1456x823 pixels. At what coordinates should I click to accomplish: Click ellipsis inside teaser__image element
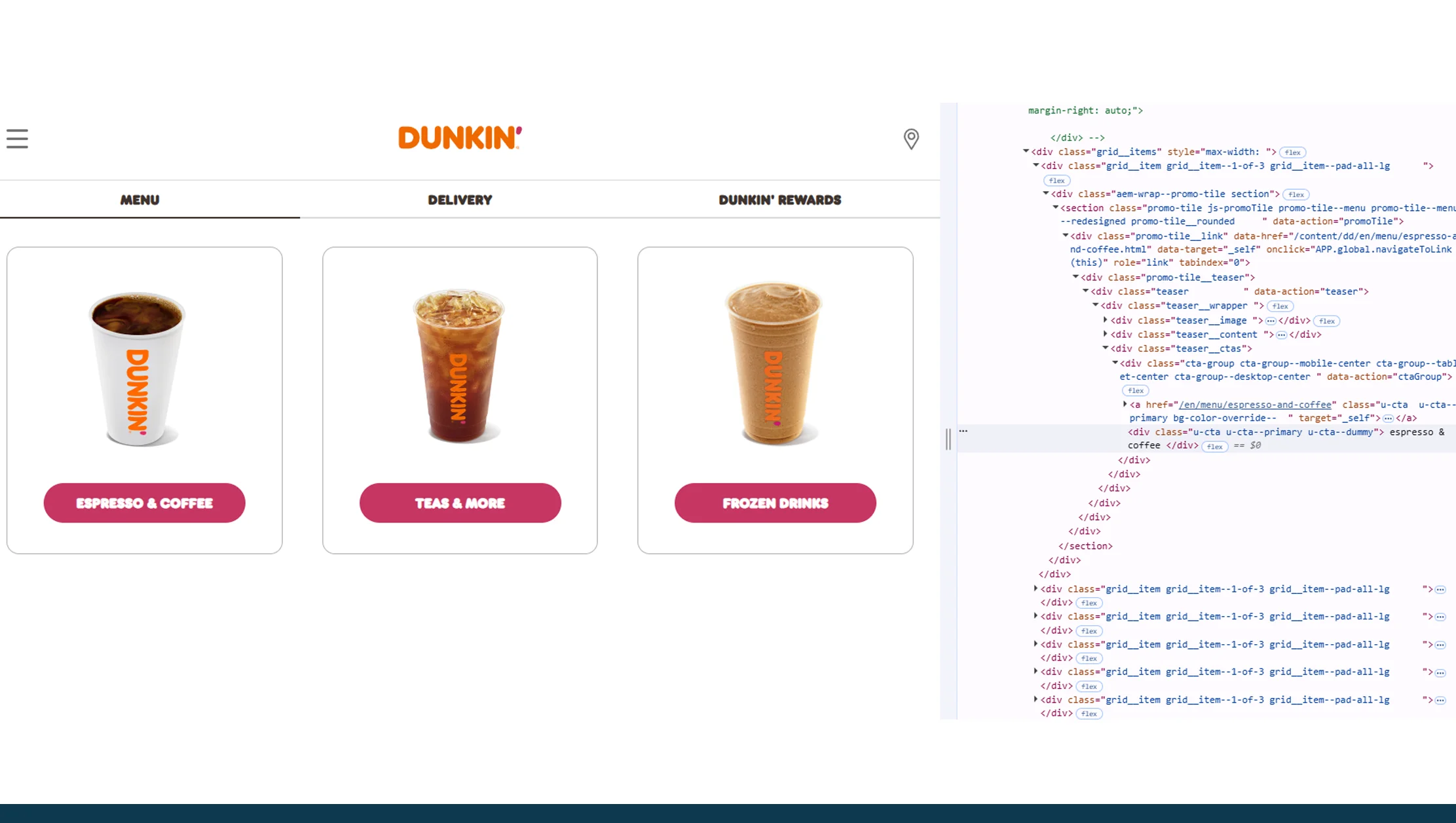1271,321
